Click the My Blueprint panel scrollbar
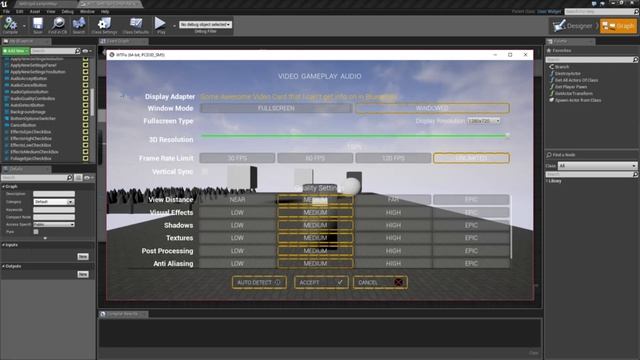This screenshot has height=360, width=640. [93, 102]
